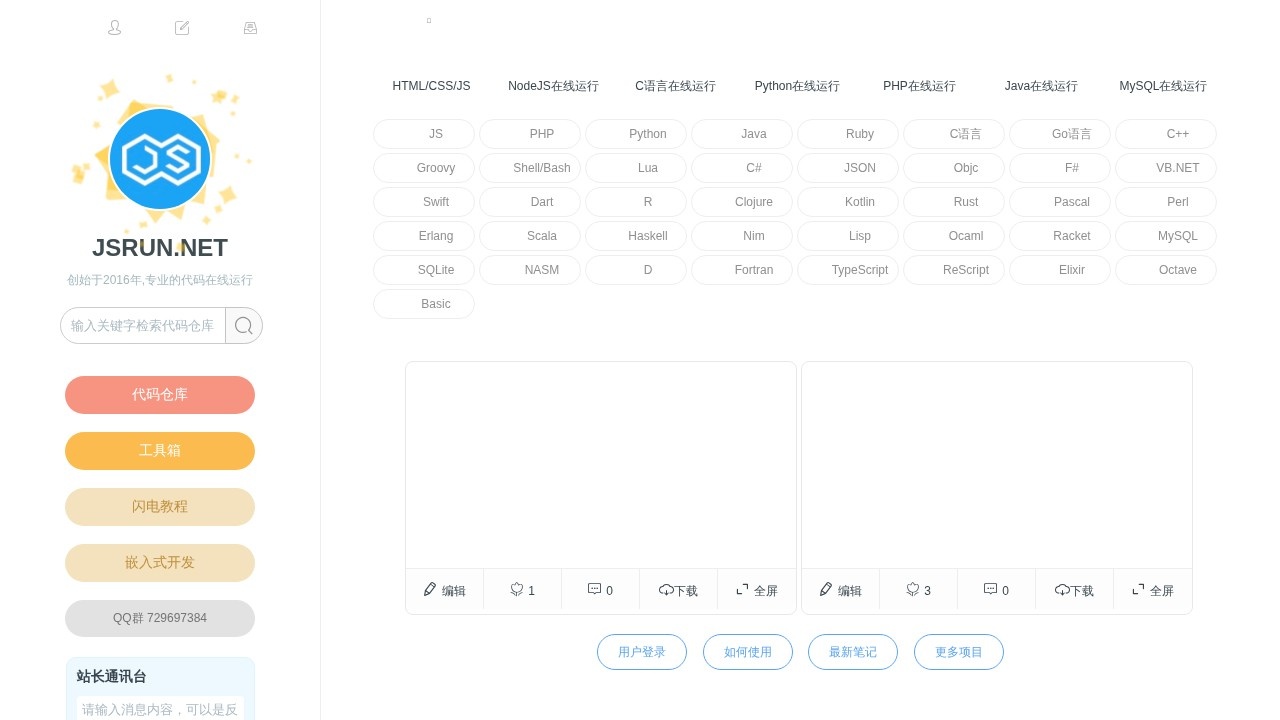1280x720 pixels.
Task: Like the first project with 1 like
Action: coord(517,590)
